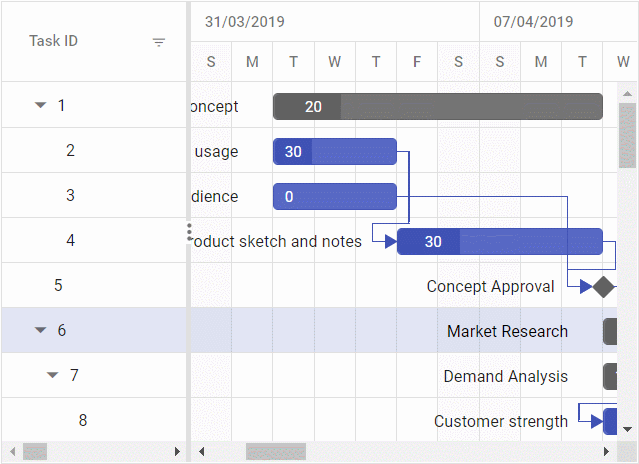Open the Task ID column filter menu

pos(159,42)
